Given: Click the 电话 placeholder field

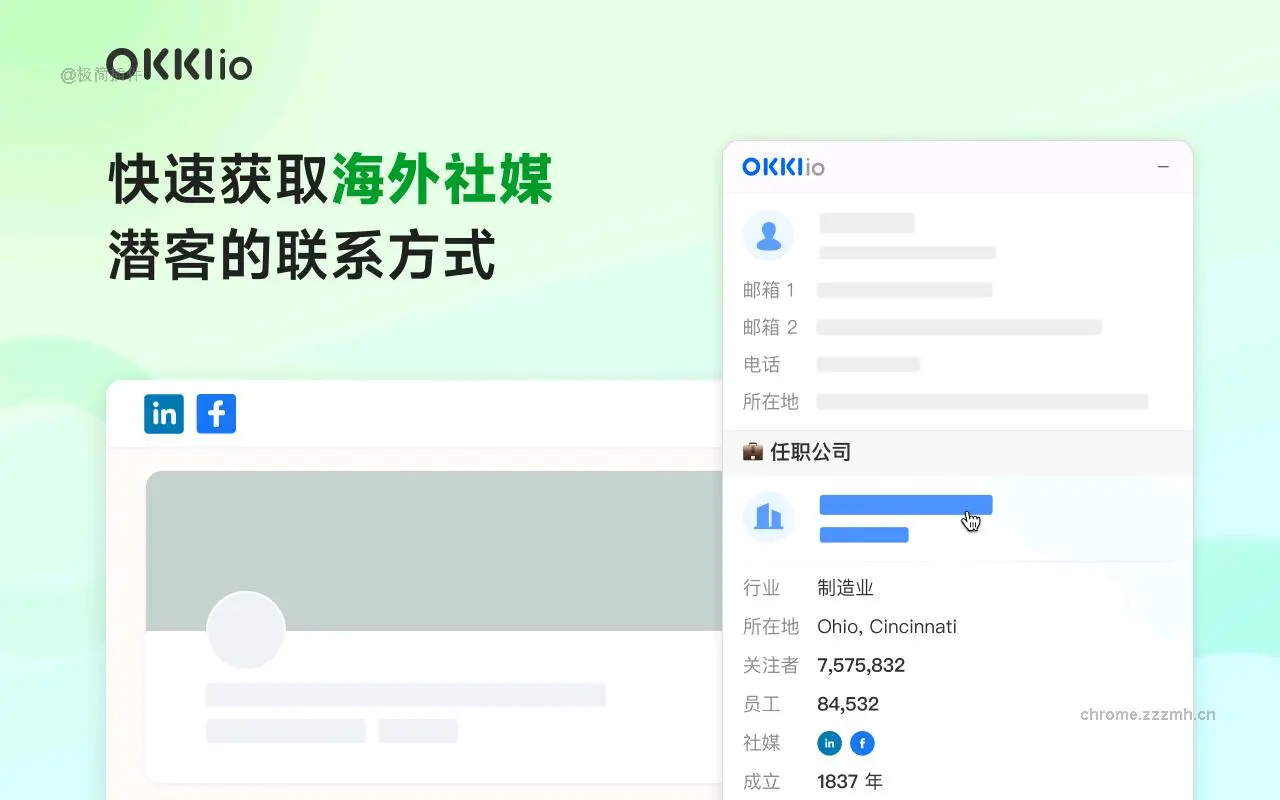Looking at the screenshot, I should (x=868, y=364).
